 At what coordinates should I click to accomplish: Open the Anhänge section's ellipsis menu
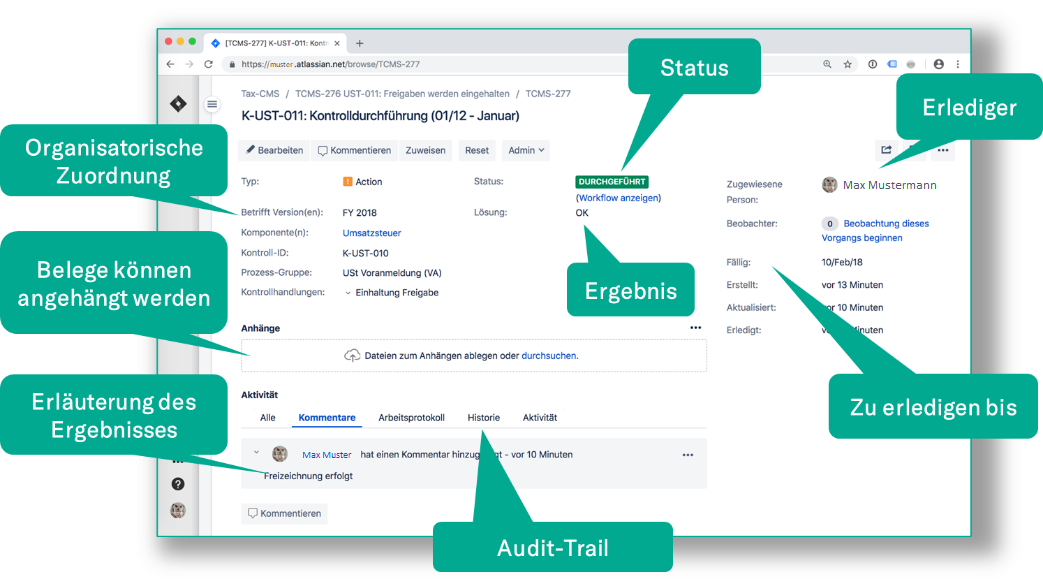coord(696,327)
